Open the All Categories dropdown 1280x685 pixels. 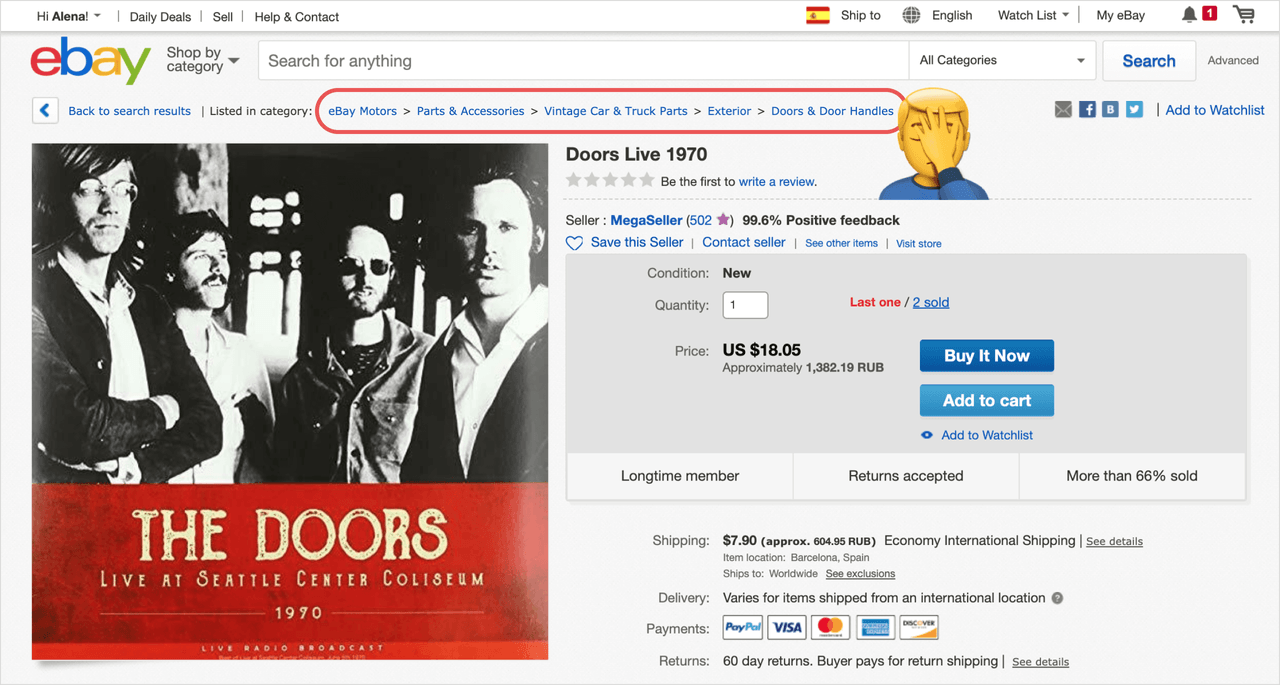point(1002,61)
